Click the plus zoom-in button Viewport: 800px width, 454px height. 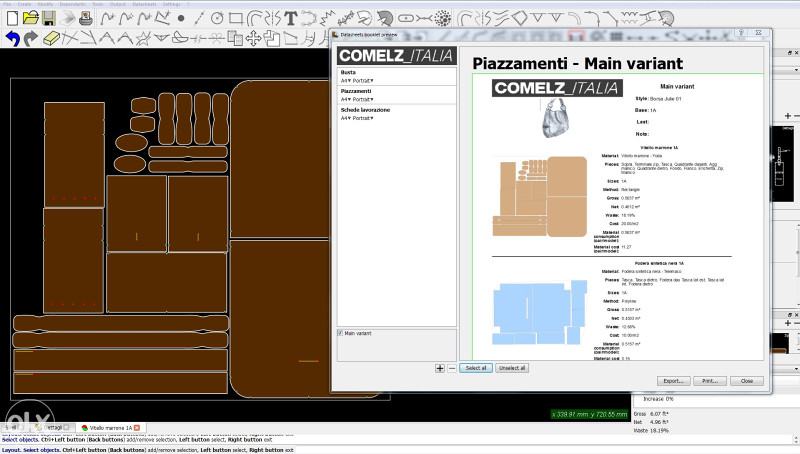440,368
